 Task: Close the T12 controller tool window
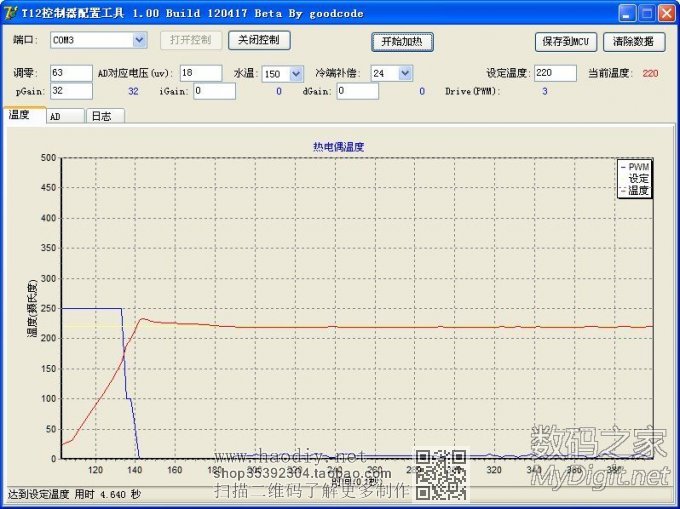(666, 13)
